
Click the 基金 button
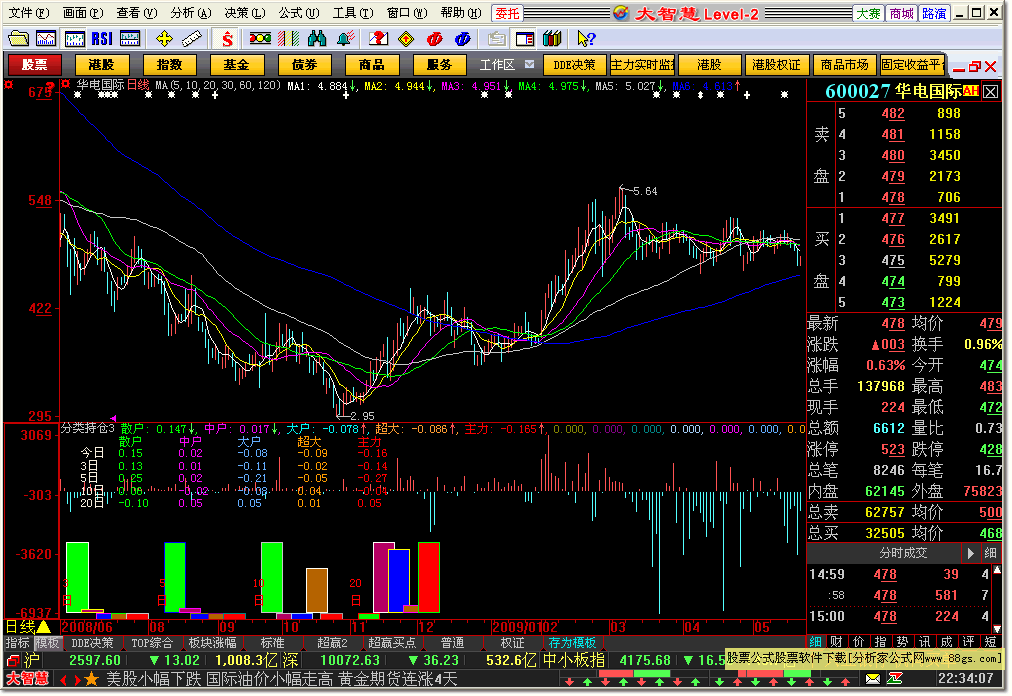tap(236, 65)
